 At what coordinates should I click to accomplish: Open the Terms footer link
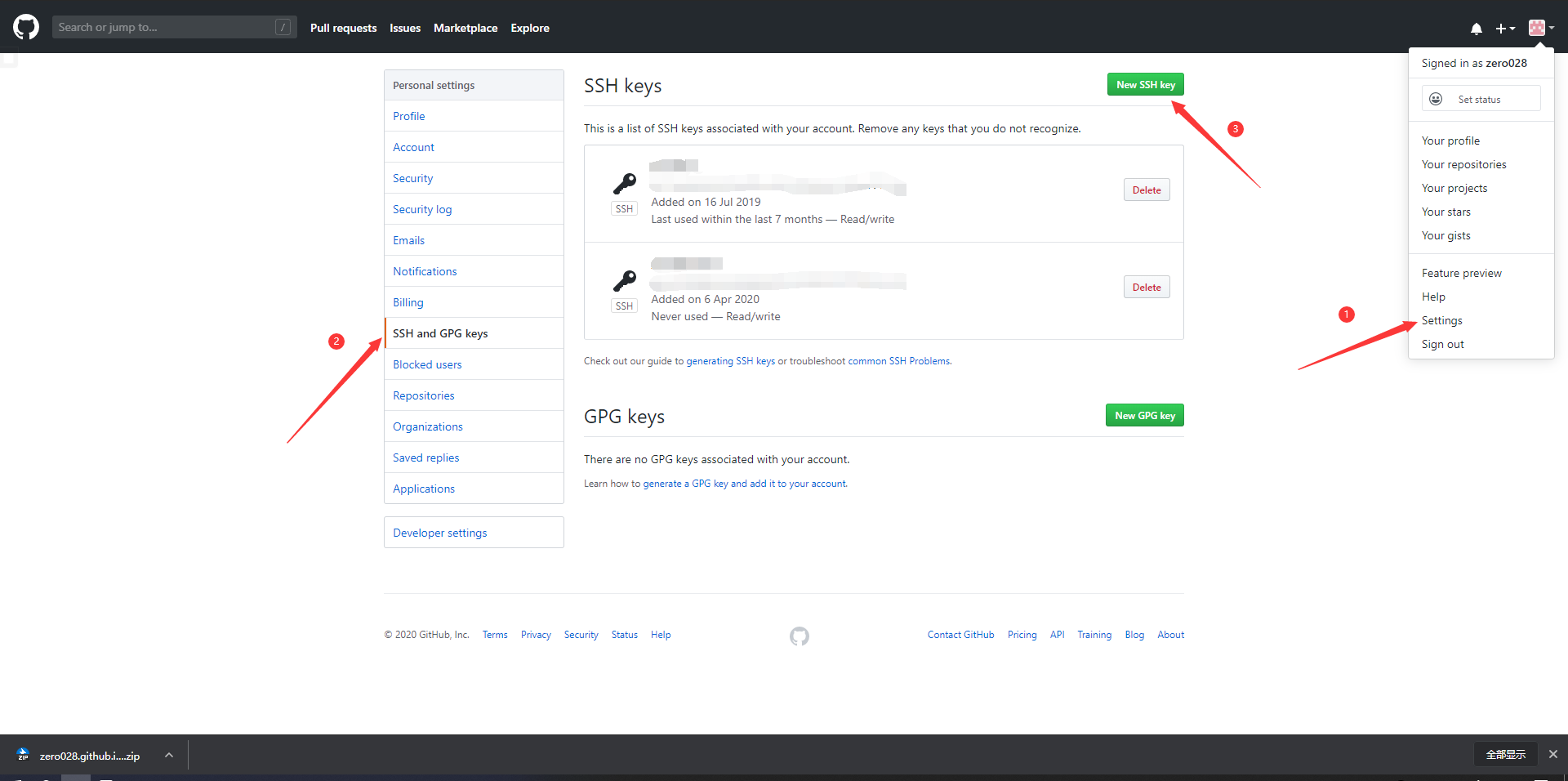click(495, 635)
